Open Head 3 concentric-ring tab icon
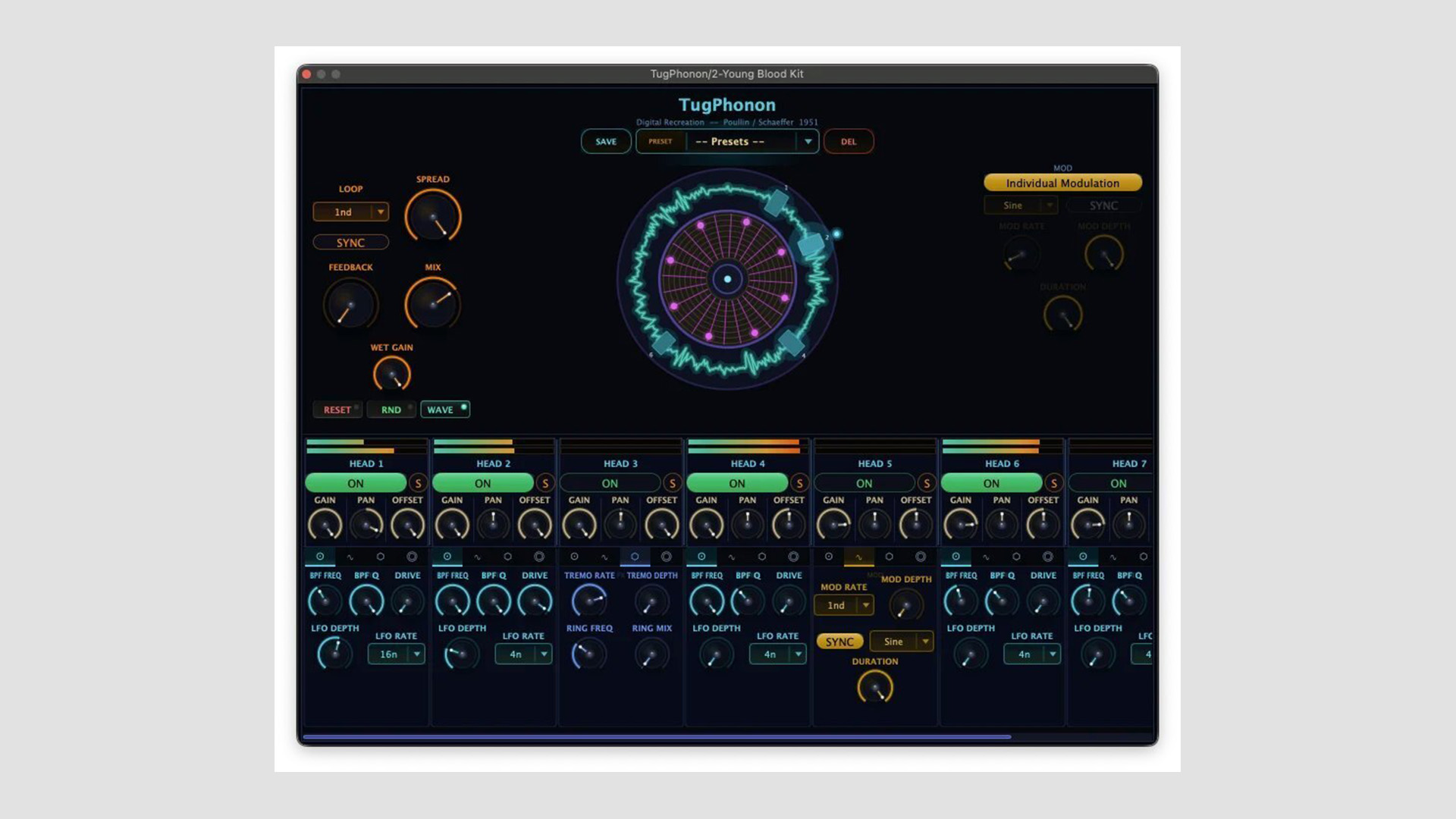 666,557
